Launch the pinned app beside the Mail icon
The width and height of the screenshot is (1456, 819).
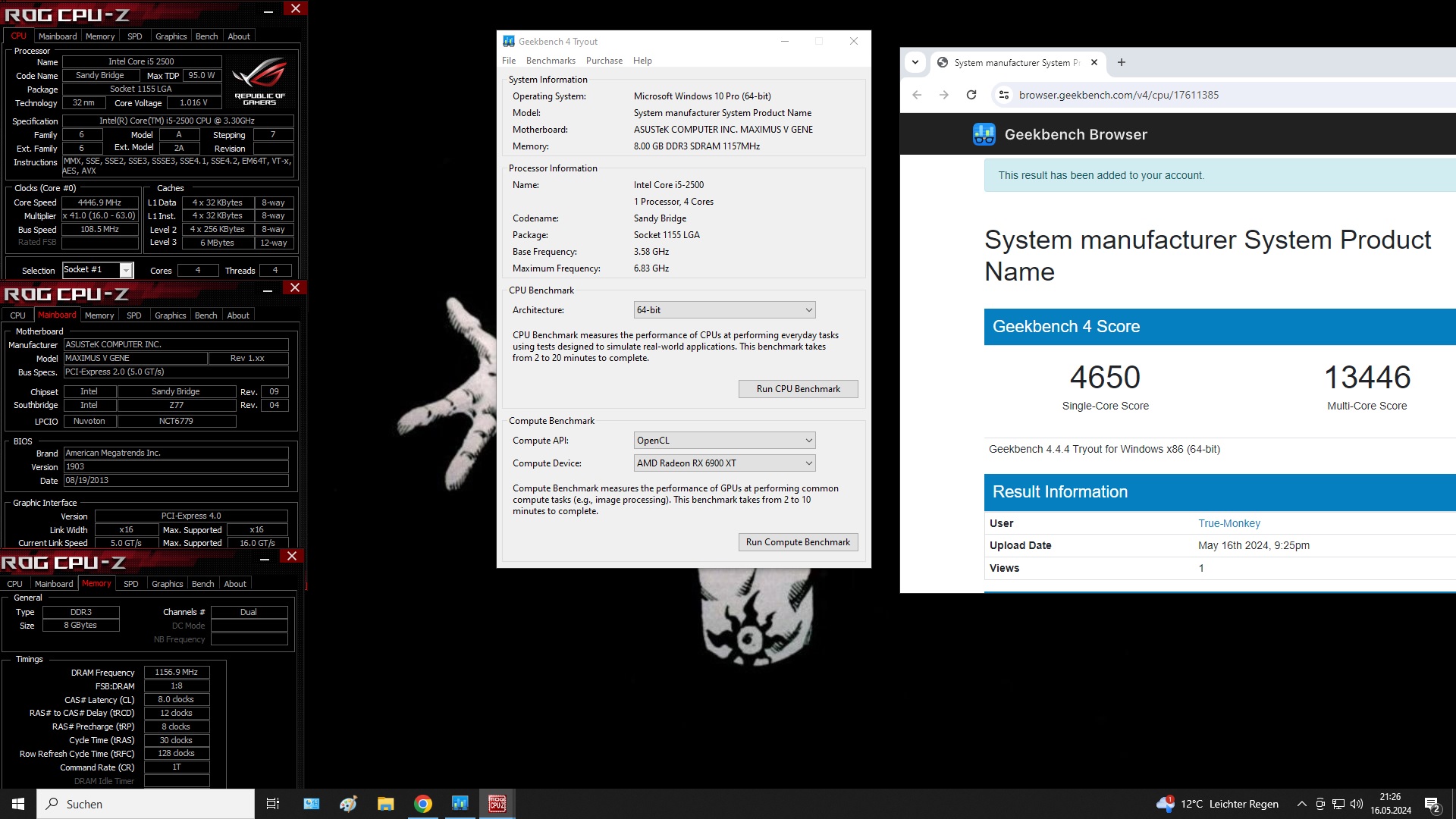click(x=348, y=804)
